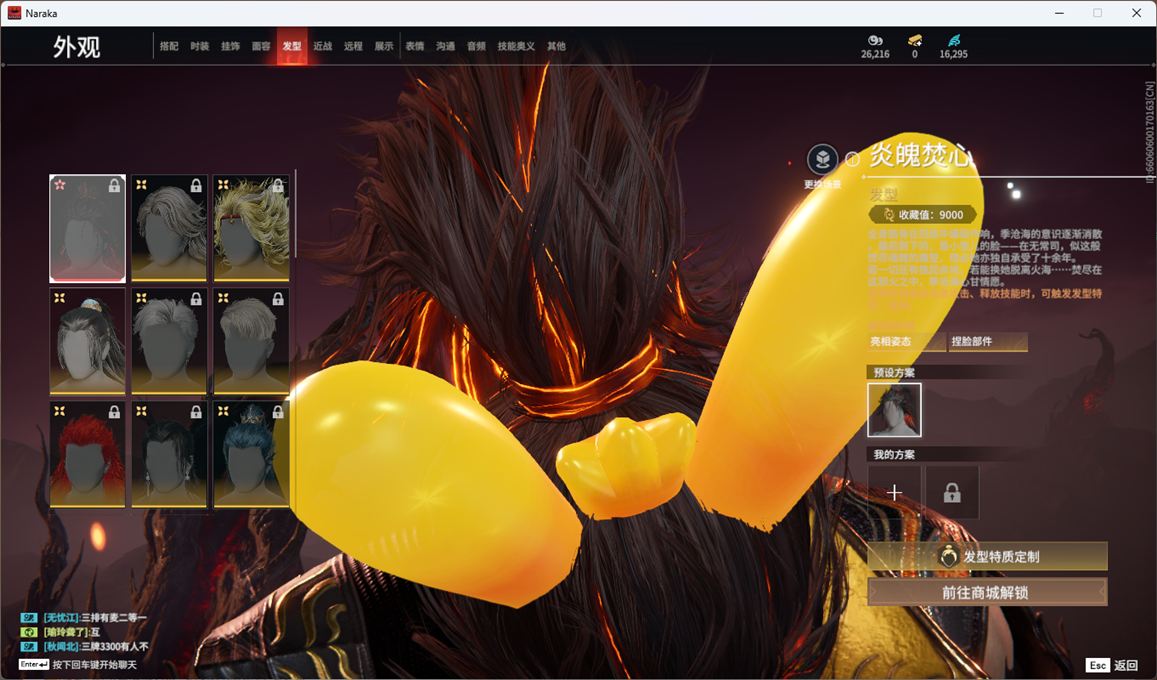Select the blonde curly hairstyle with headband

click(x=251, y=228)
